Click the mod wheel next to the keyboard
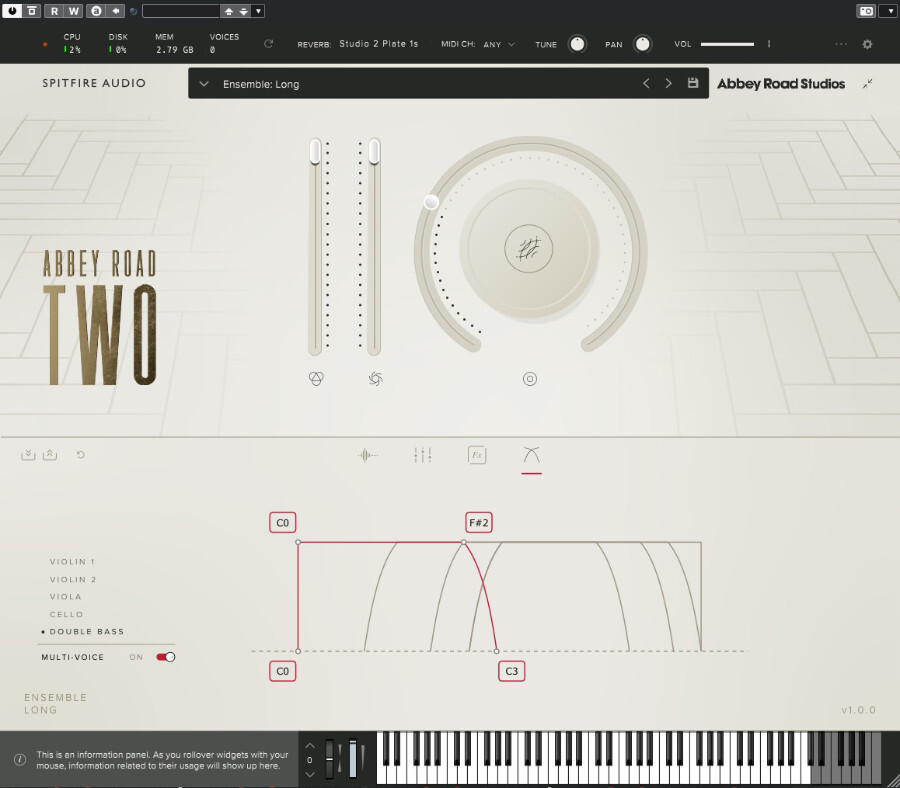The height and width of the screenshot is (788, 900). click(353, 759)
